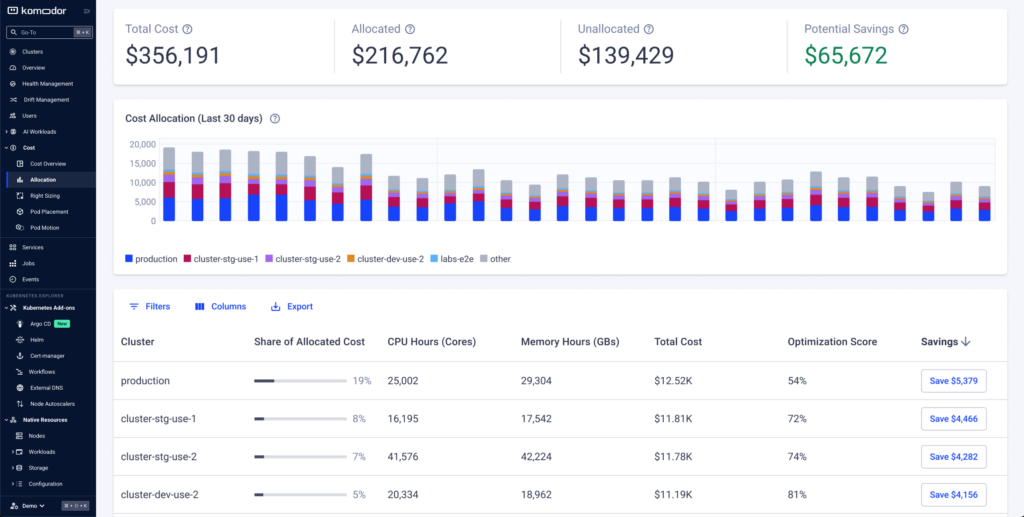Image resolution: width=1024 pixels, height=517 pixels.
Task: Focus the Go-To search field
Action: pos(49,32)
